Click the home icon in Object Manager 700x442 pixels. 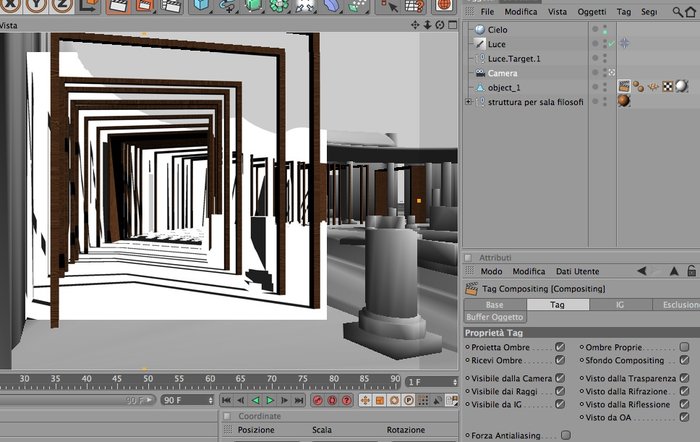click(x=690, y=12)
